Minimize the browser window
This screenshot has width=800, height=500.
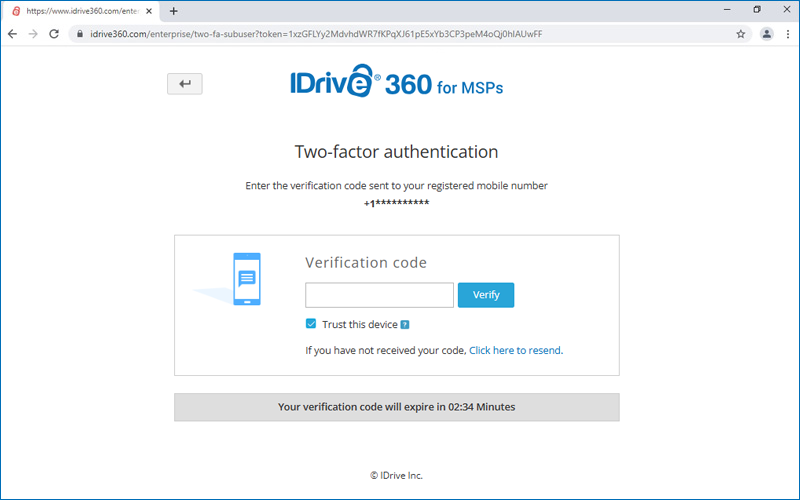[x=727, y=10]
